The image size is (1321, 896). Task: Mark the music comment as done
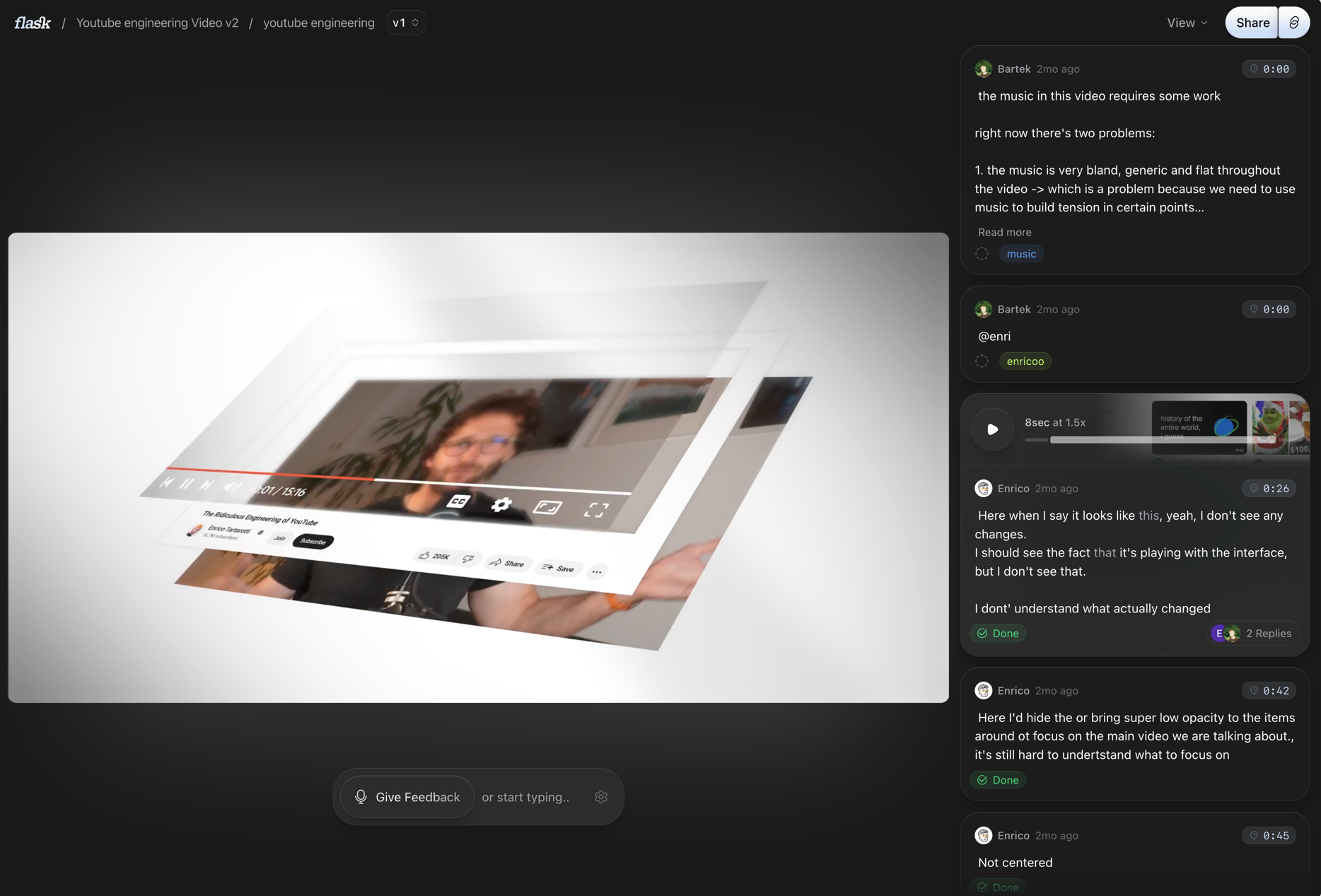(x=982, y=254)
